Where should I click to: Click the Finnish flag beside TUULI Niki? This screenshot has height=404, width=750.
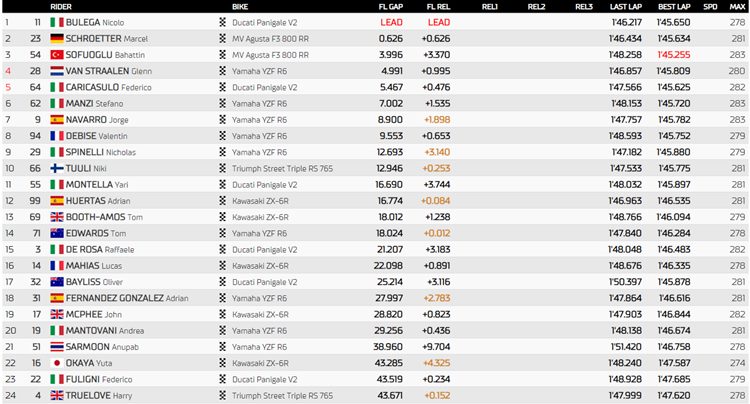[57, 168]
